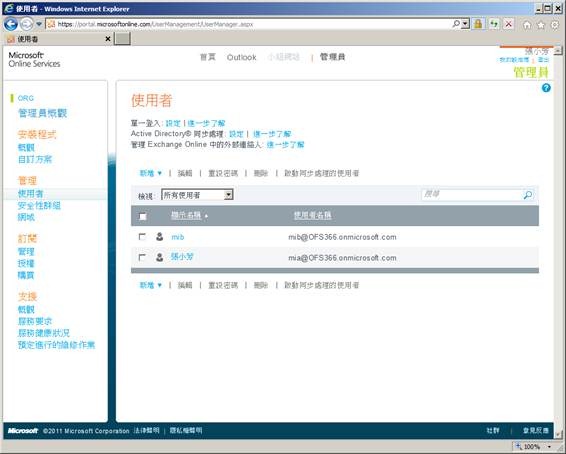Close the 使用者 browser tab

[108, 39]
